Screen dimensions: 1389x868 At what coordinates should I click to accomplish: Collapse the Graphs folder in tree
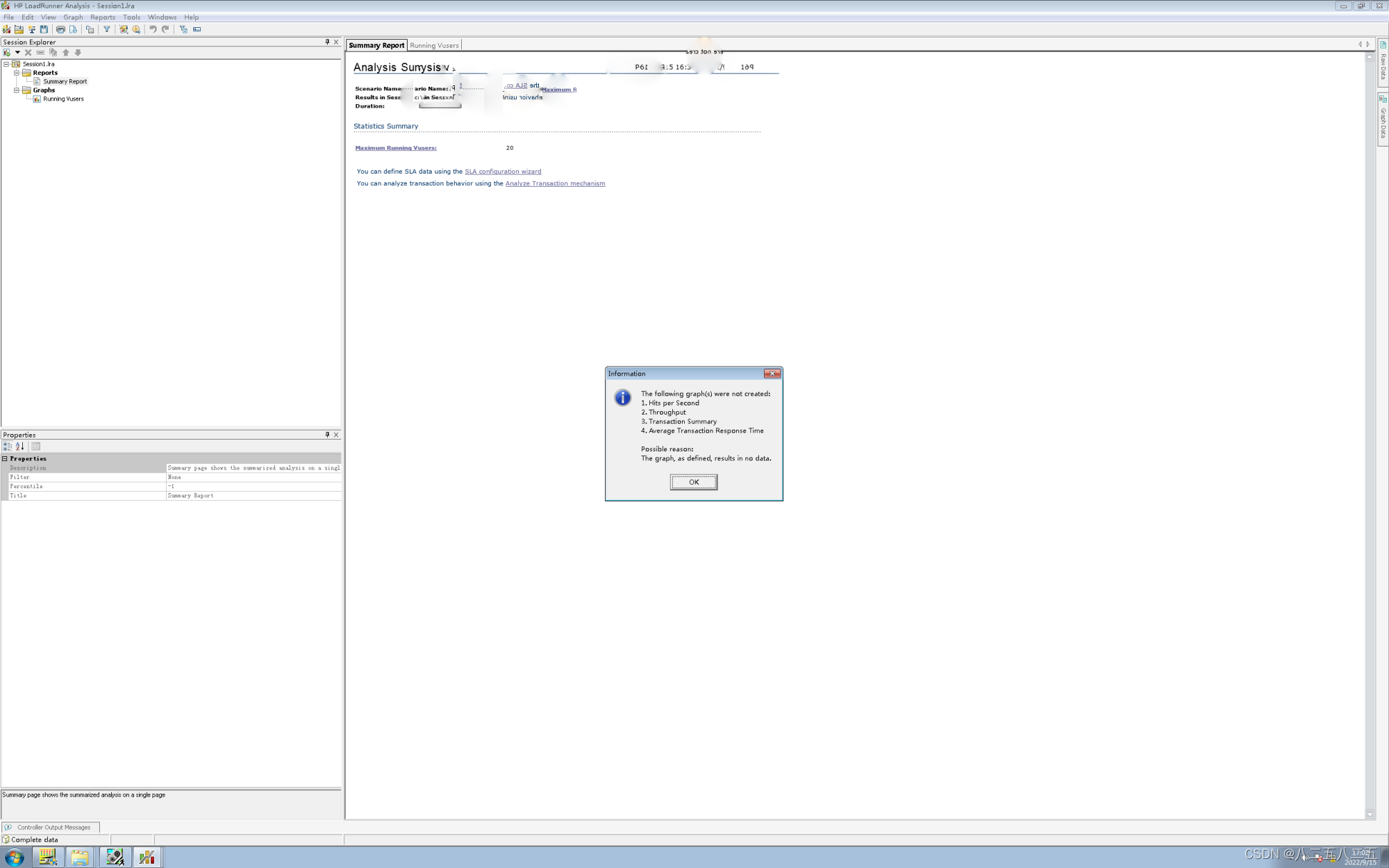coord(17,90)
